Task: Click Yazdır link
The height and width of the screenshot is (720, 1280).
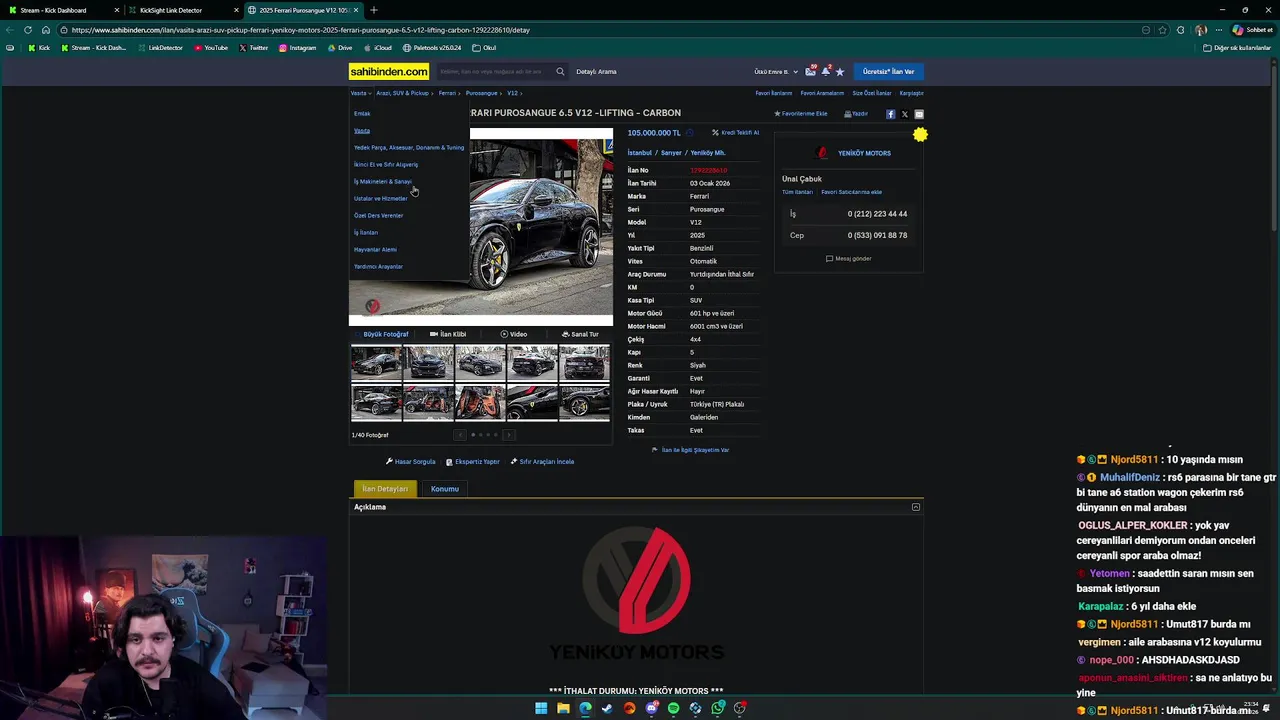Action: pos(856,114)
